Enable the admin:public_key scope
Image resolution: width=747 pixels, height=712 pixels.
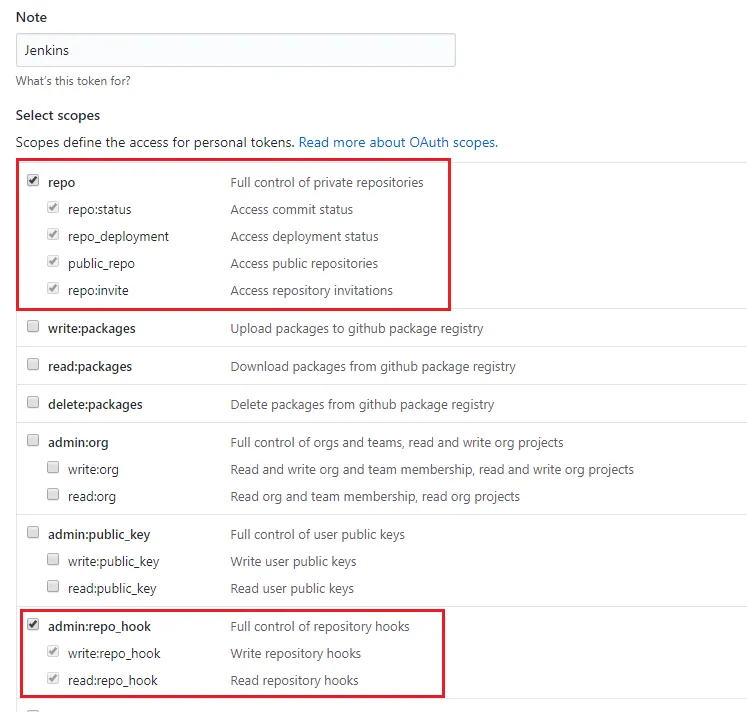pos(33,533)
